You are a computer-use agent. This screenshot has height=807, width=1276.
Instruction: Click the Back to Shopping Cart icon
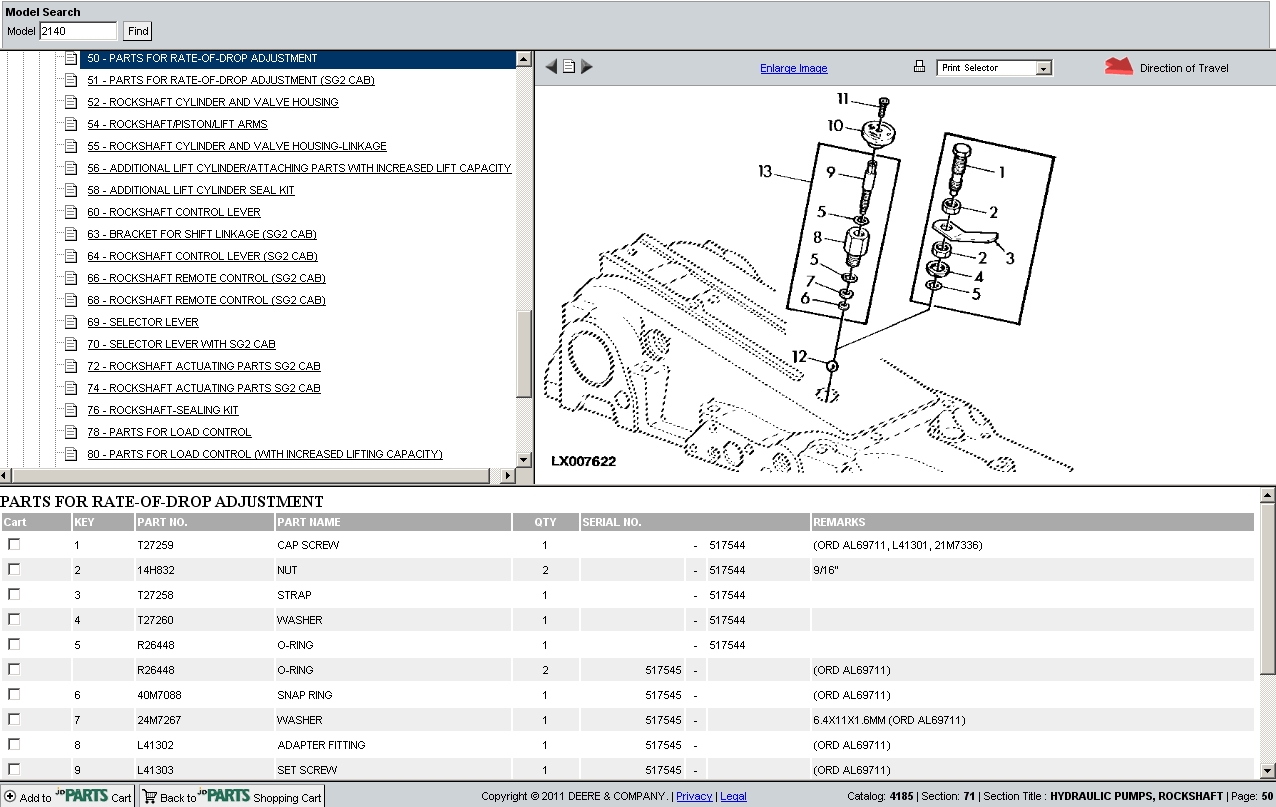(x=150, y=797)
